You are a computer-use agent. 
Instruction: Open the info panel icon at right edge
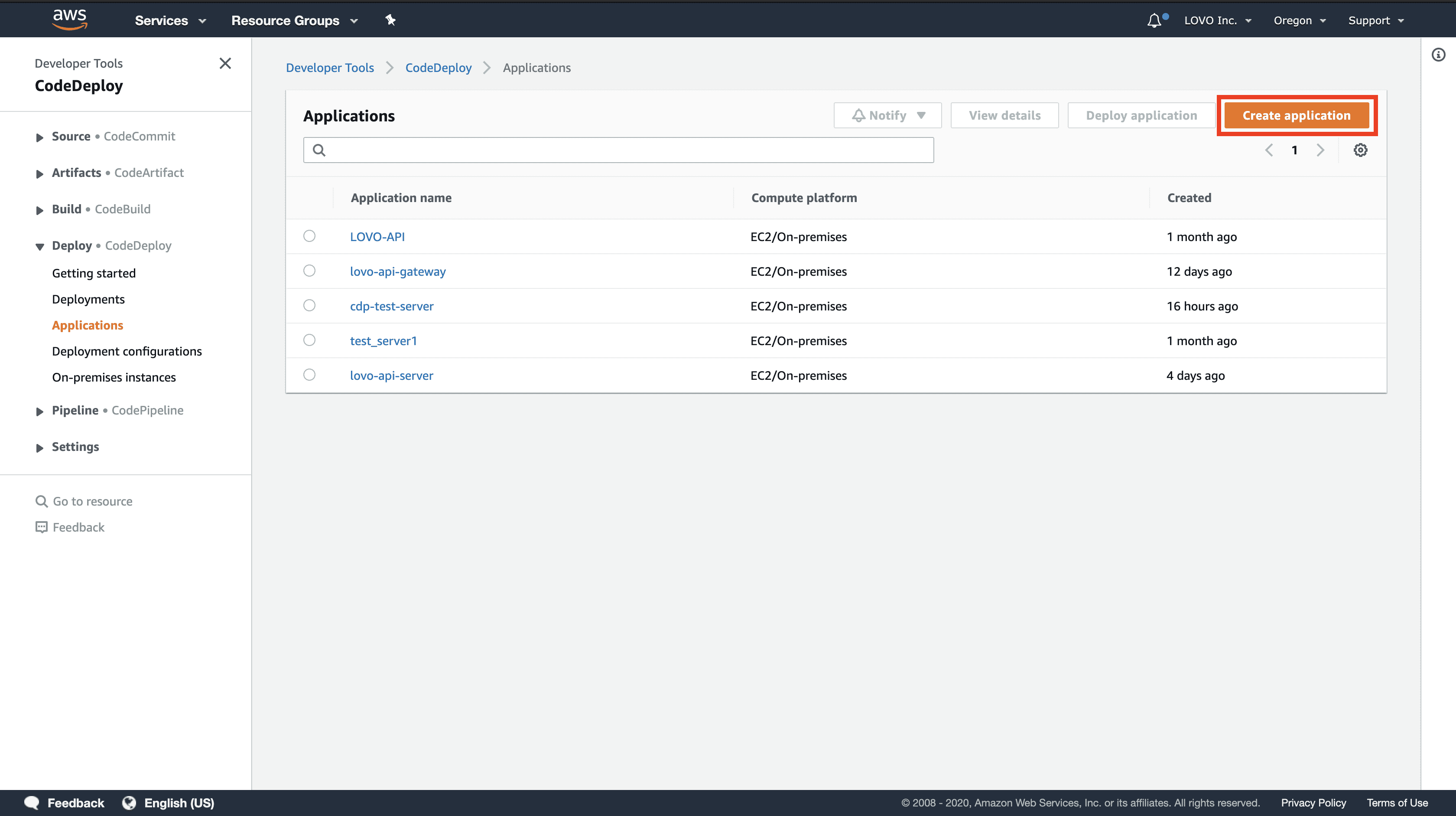coord(1439,55)
